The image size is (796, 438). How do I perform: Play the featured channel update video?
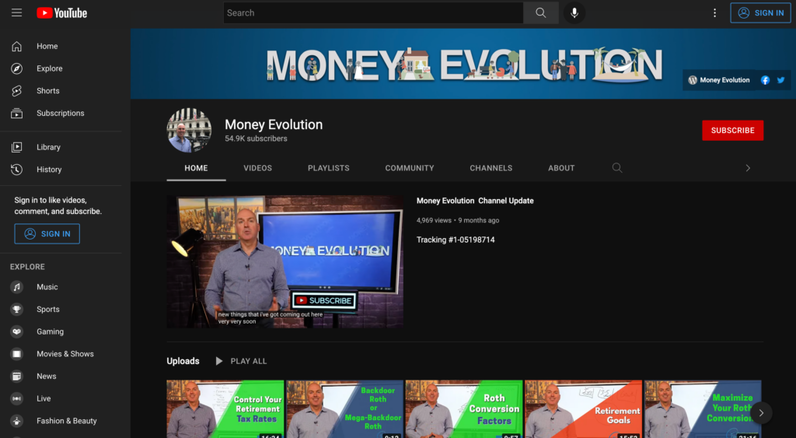pyautogui.click(x=285, y=261)
